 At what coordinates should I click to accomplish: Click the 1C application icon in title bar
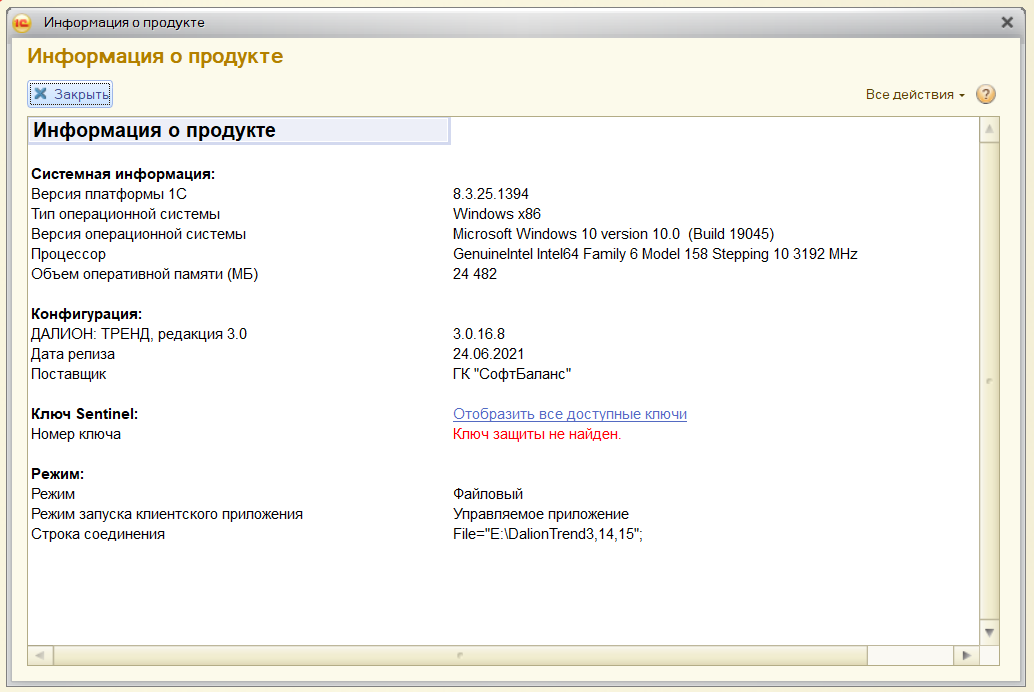click(x=22, y=22)
